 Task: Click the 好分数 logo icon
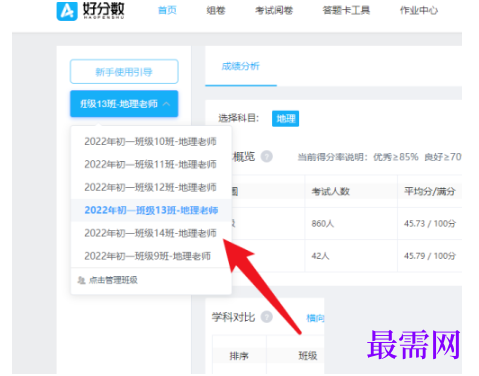pyautogui.click(x=67, y=11)
